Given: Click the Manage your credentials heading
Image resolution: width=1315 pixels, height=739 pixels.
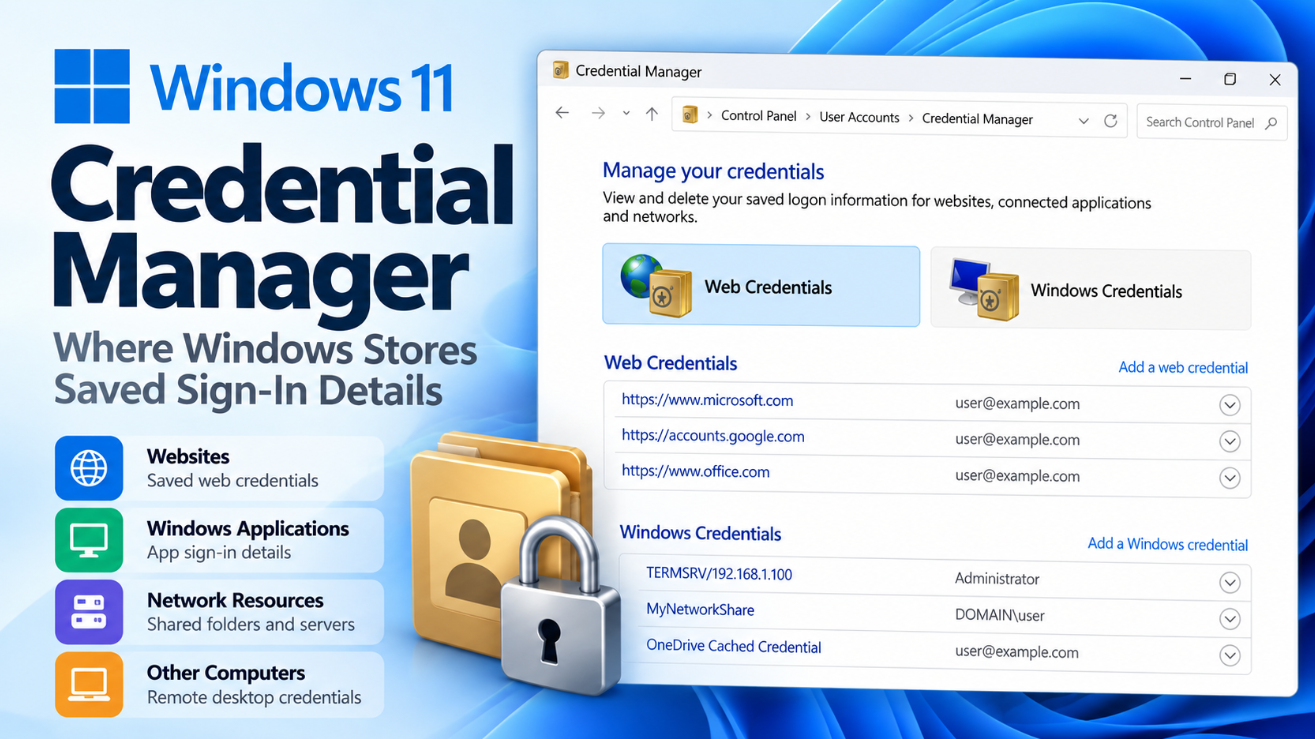Looking at the screenshot, I should click(713, 171).
